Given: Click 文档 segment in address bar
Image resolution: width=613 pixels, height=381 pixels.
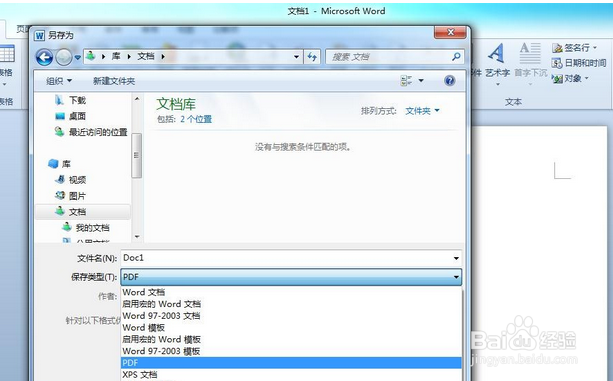Looking at the screenshot, I should 146,56.
